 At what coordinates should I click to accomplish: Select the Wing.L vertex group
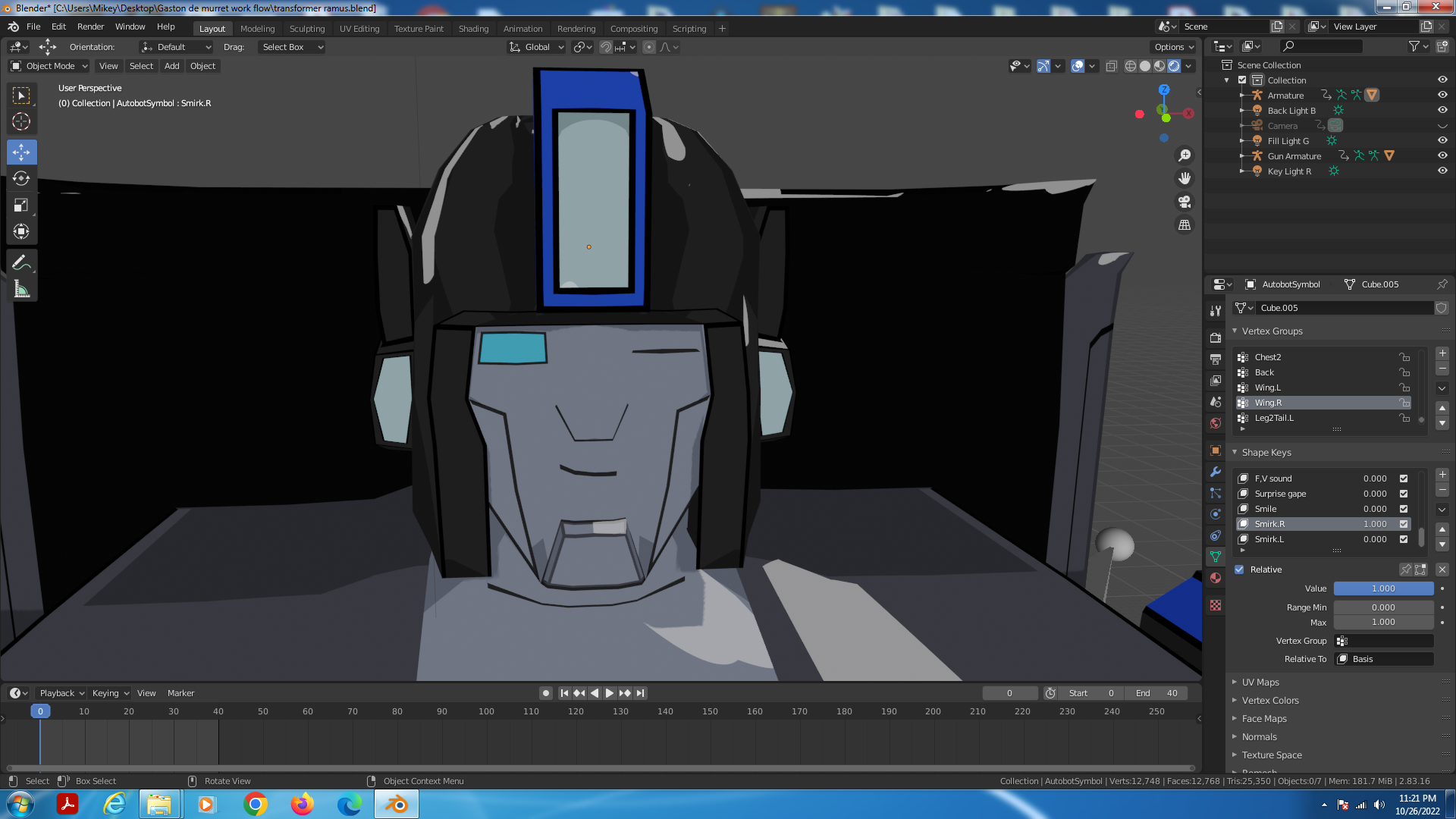(x=1323, y=388)
